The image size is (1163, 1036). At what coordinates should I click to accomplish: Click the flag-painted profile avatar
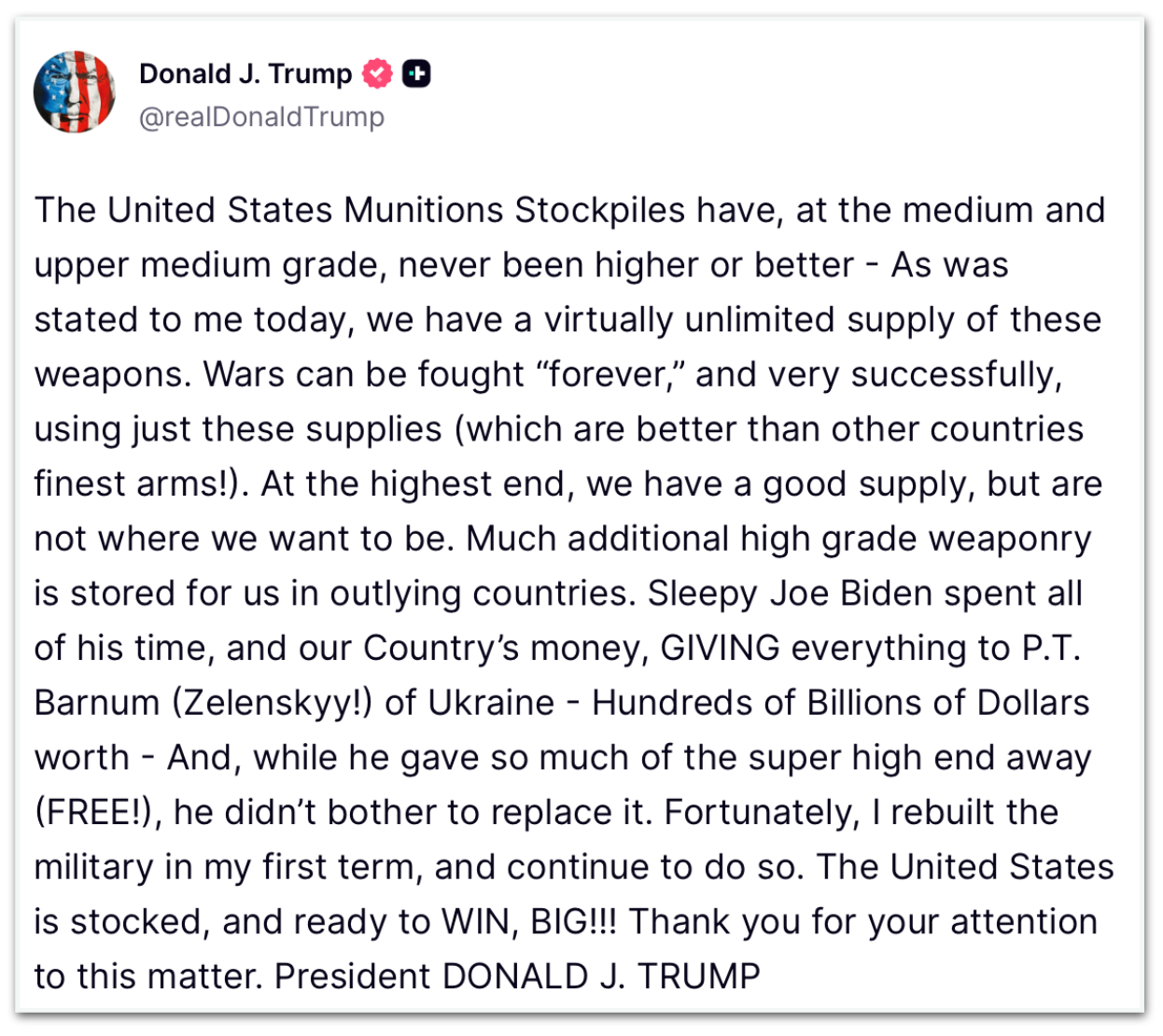[74, 91]
